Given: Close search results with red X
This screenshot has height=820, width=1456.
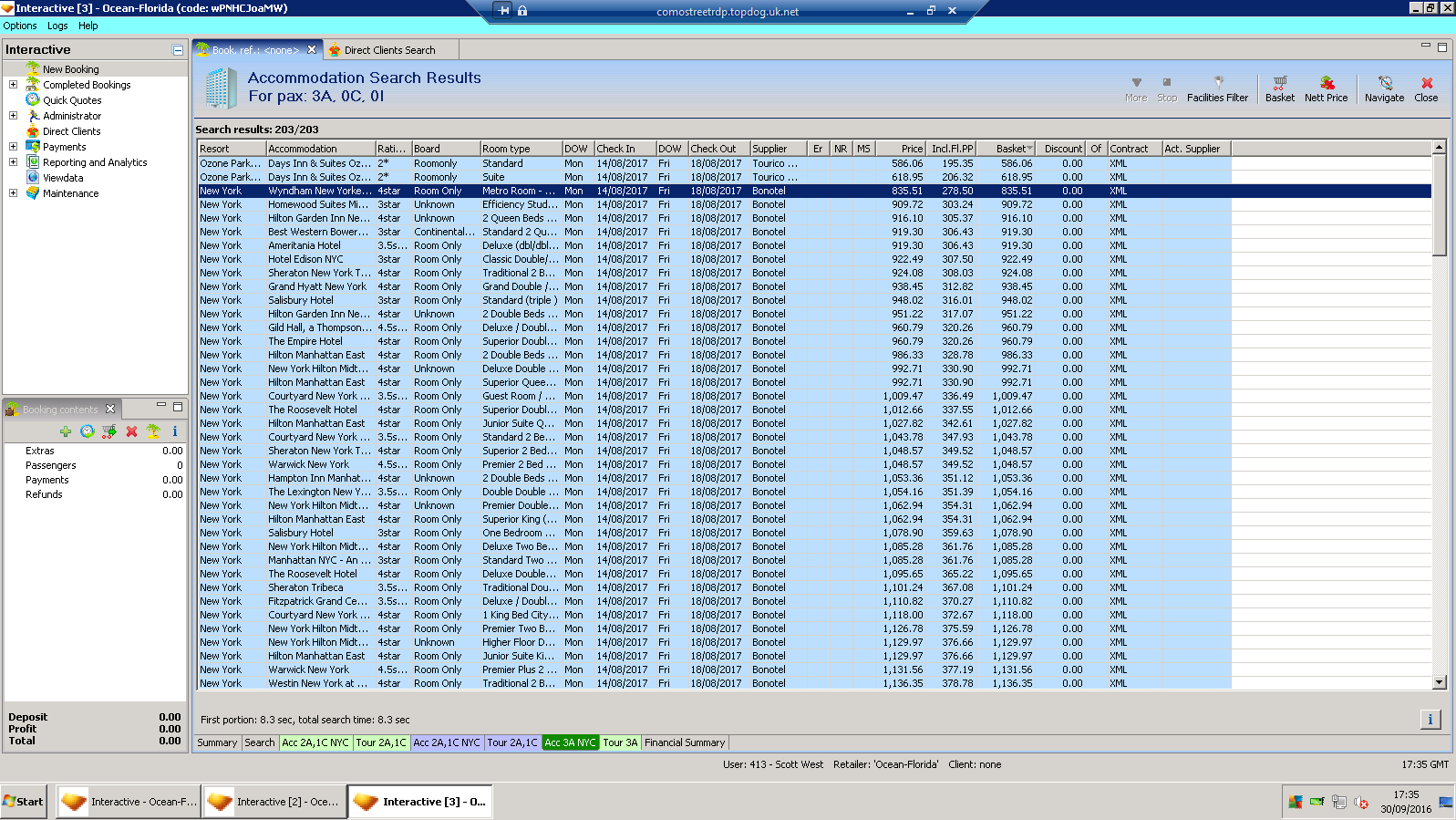Looking at the screenshot, I should [x=1426, y=88].
